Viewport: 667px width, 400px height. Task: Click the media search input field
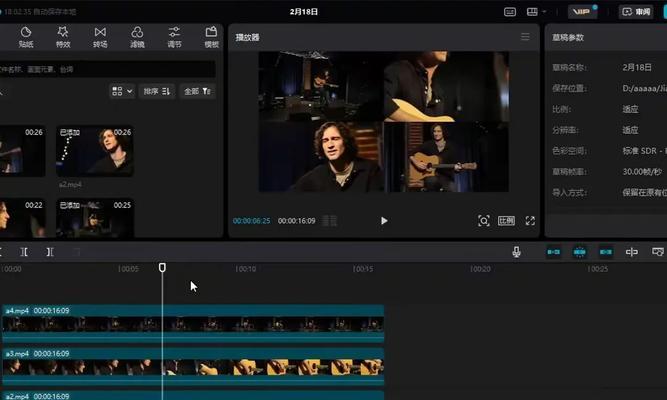107,69
